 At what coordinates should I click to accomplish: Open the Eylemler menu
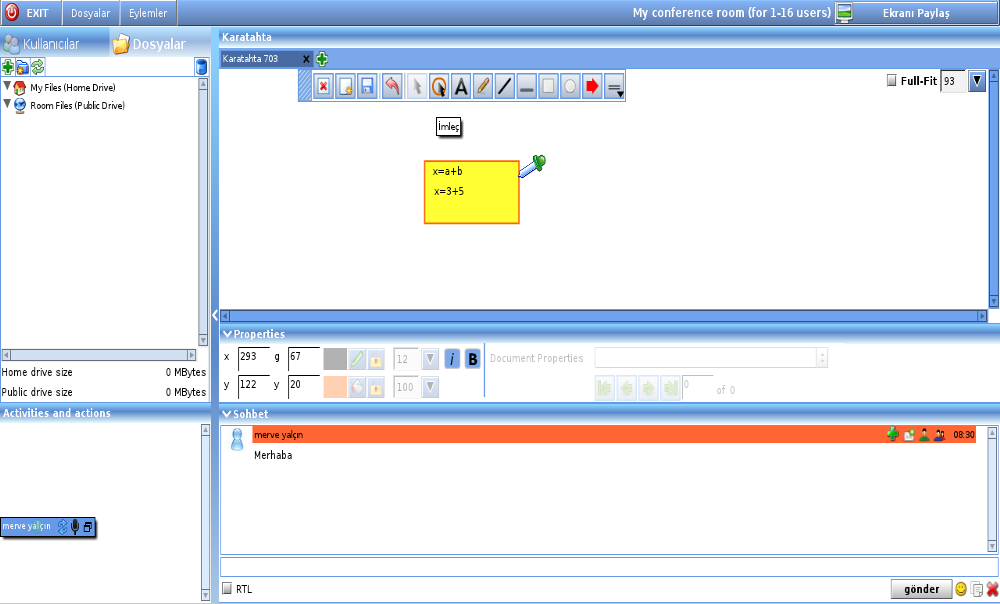click(148, 13)
